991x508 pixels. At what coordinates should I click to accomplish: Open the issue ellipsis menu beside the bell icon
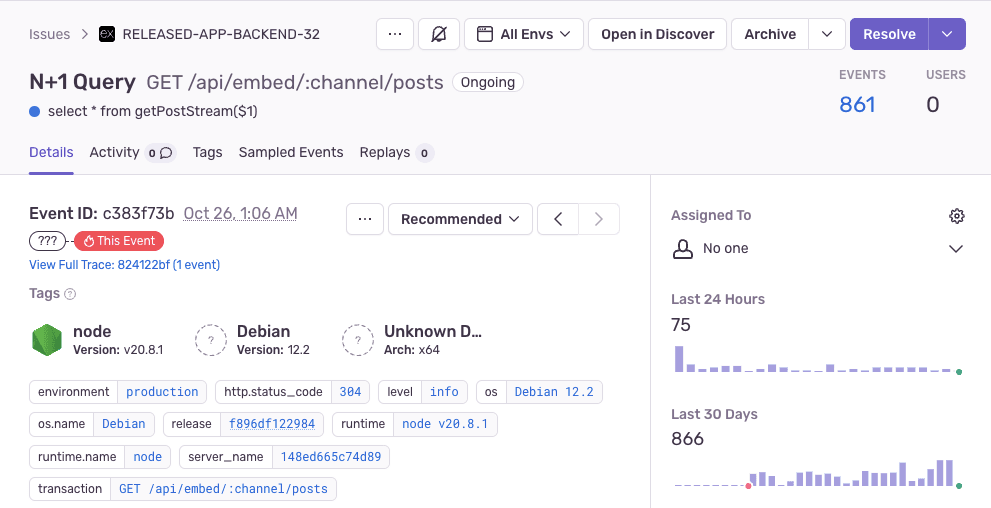395,34
